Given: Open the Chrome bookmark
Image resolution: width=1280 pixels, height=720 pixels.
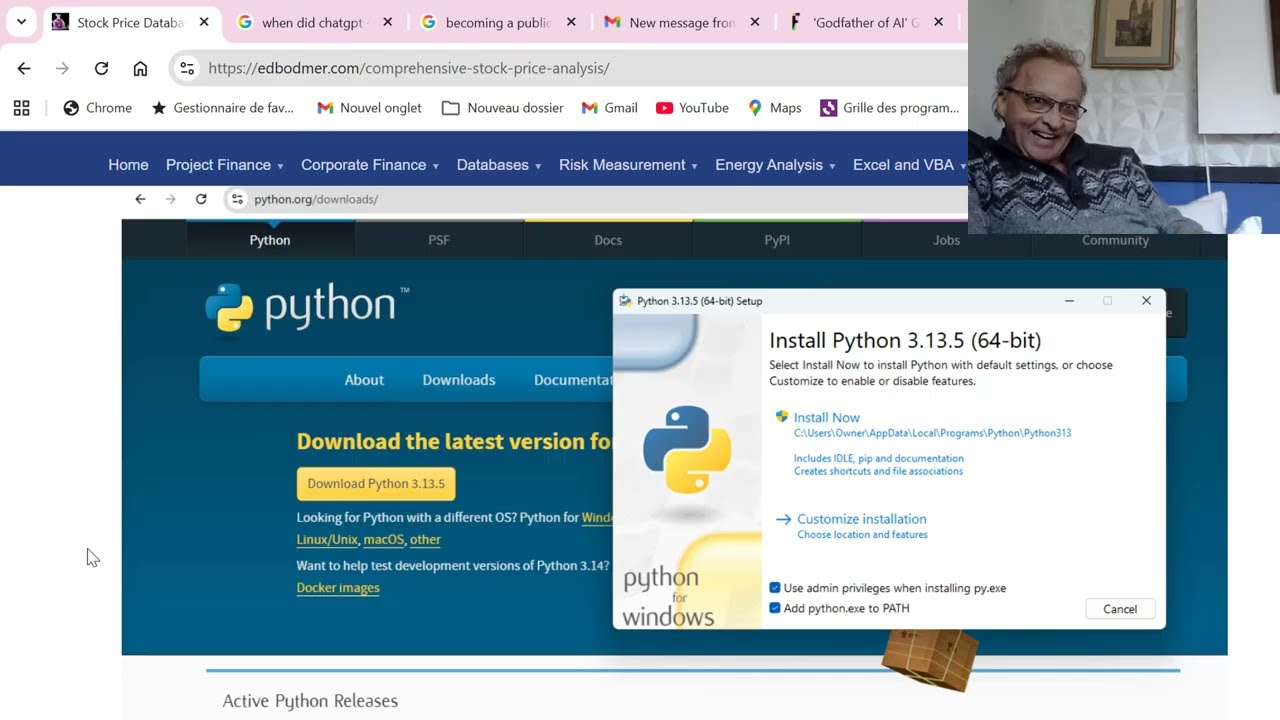Looking at the screenshot, I should [x=97, y=108].
